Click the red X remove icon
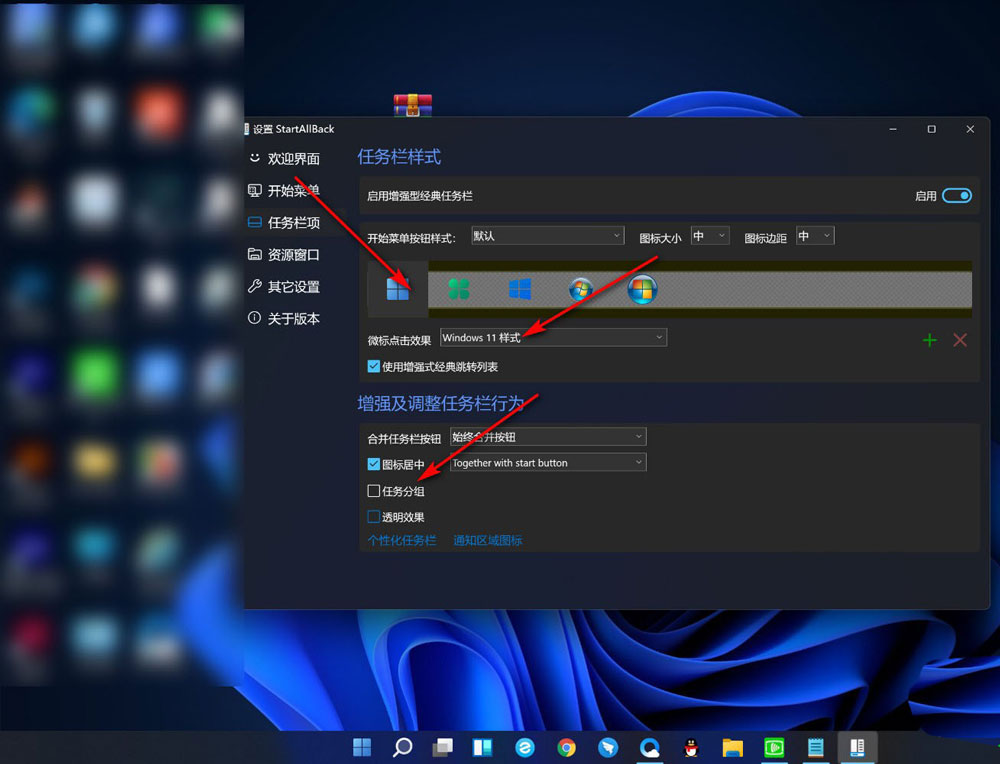Viewport: 1000px width, 764px height. 960,340
